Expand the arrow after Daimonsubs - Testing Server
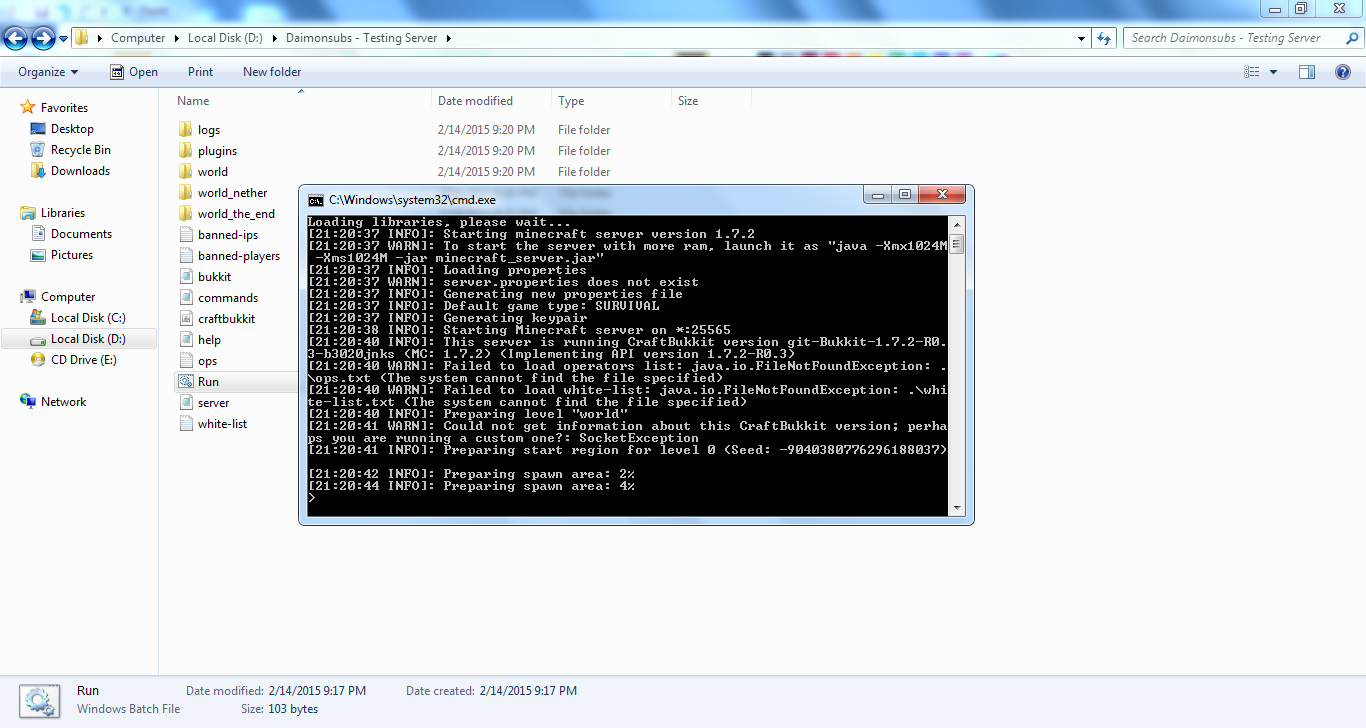The width and height of the screenshot is (1366, 728). pos(449,38)
